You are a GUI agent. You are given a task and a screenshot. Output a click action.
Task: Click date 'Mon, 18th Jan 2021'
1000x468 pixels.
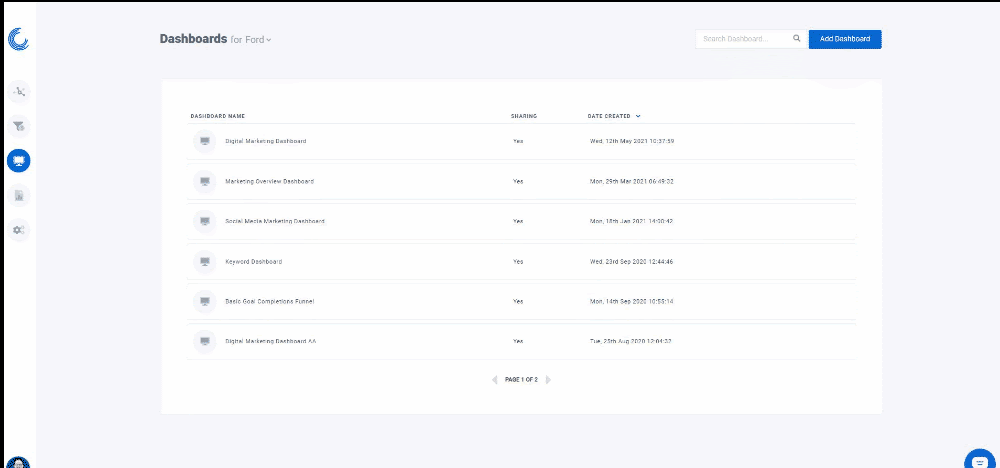point(631,221)
